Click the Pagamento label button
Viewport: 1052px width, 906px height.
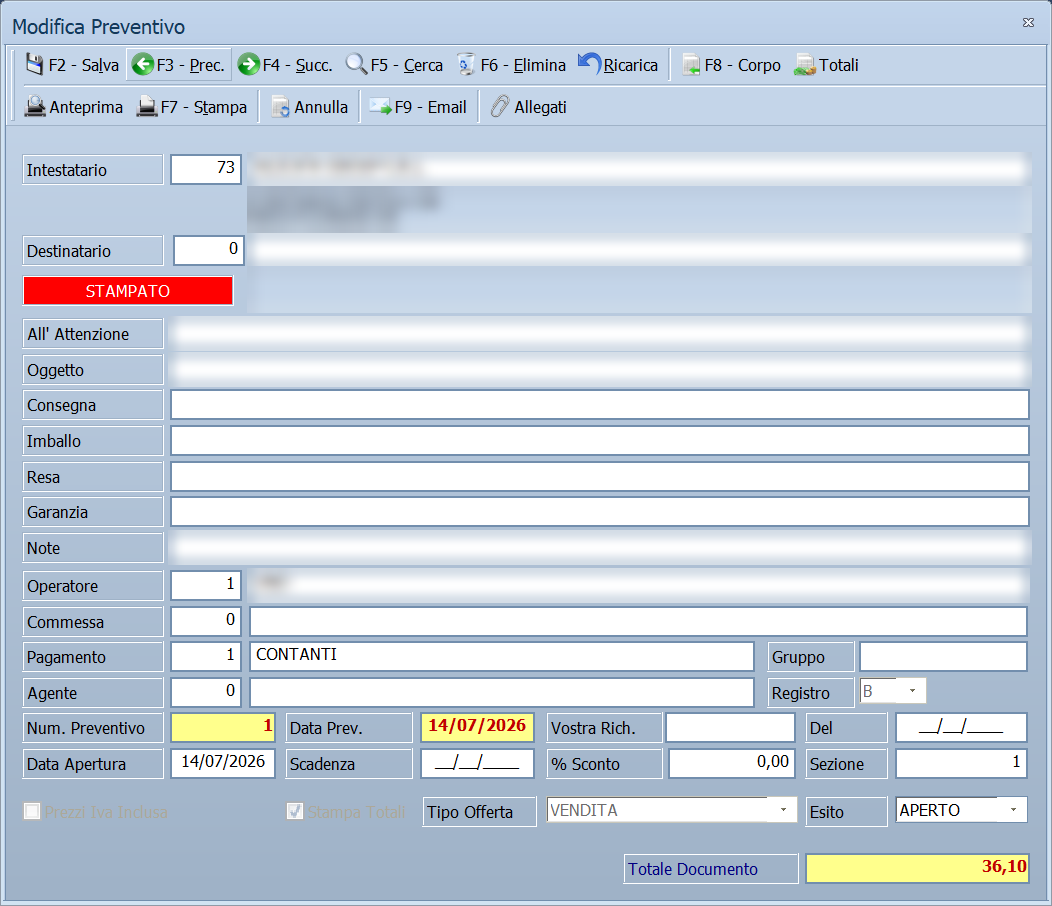93,657
